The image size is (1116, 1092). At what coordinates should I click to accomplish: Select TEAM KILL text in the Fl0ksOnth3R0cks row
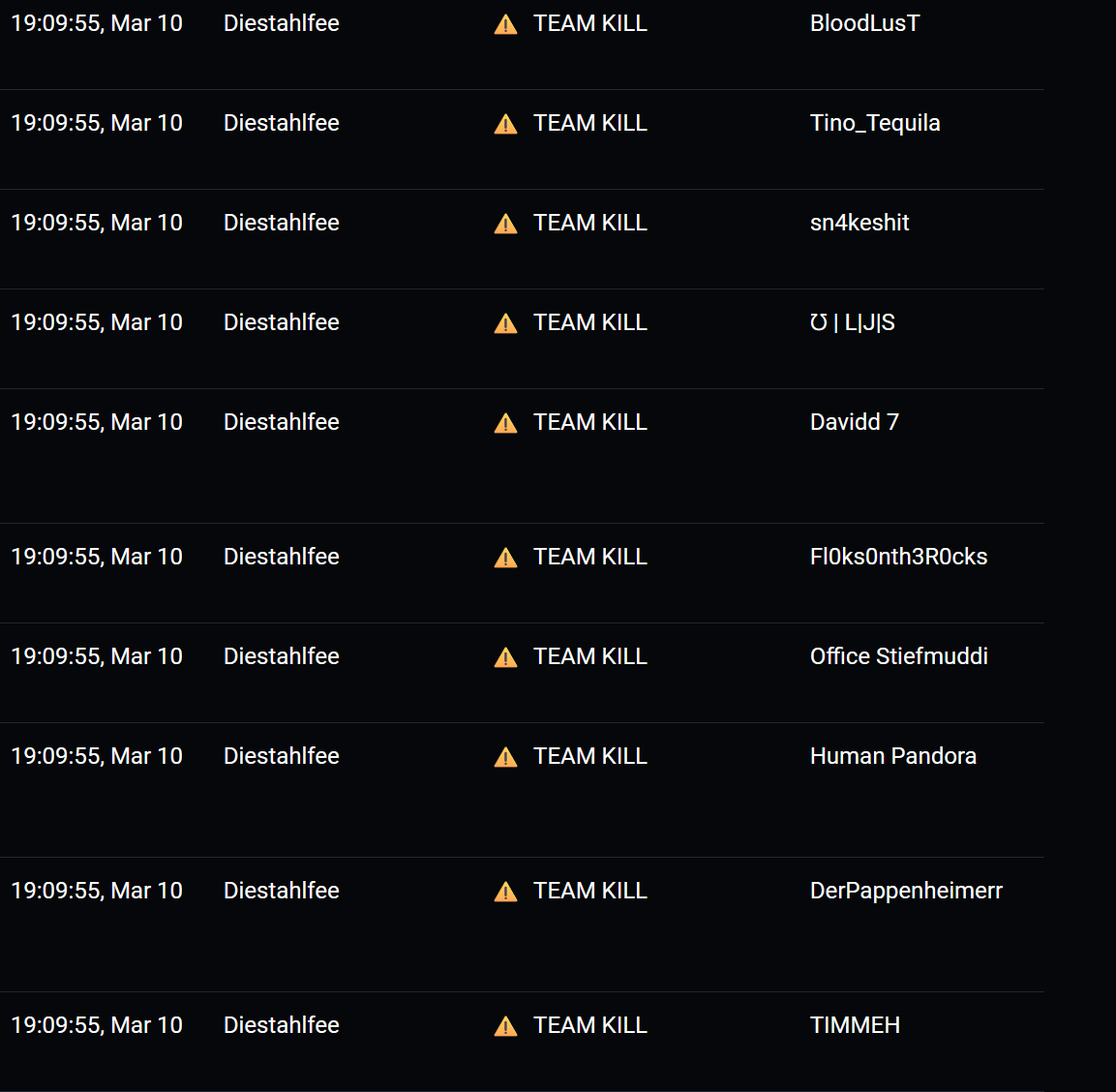[589, 557]
